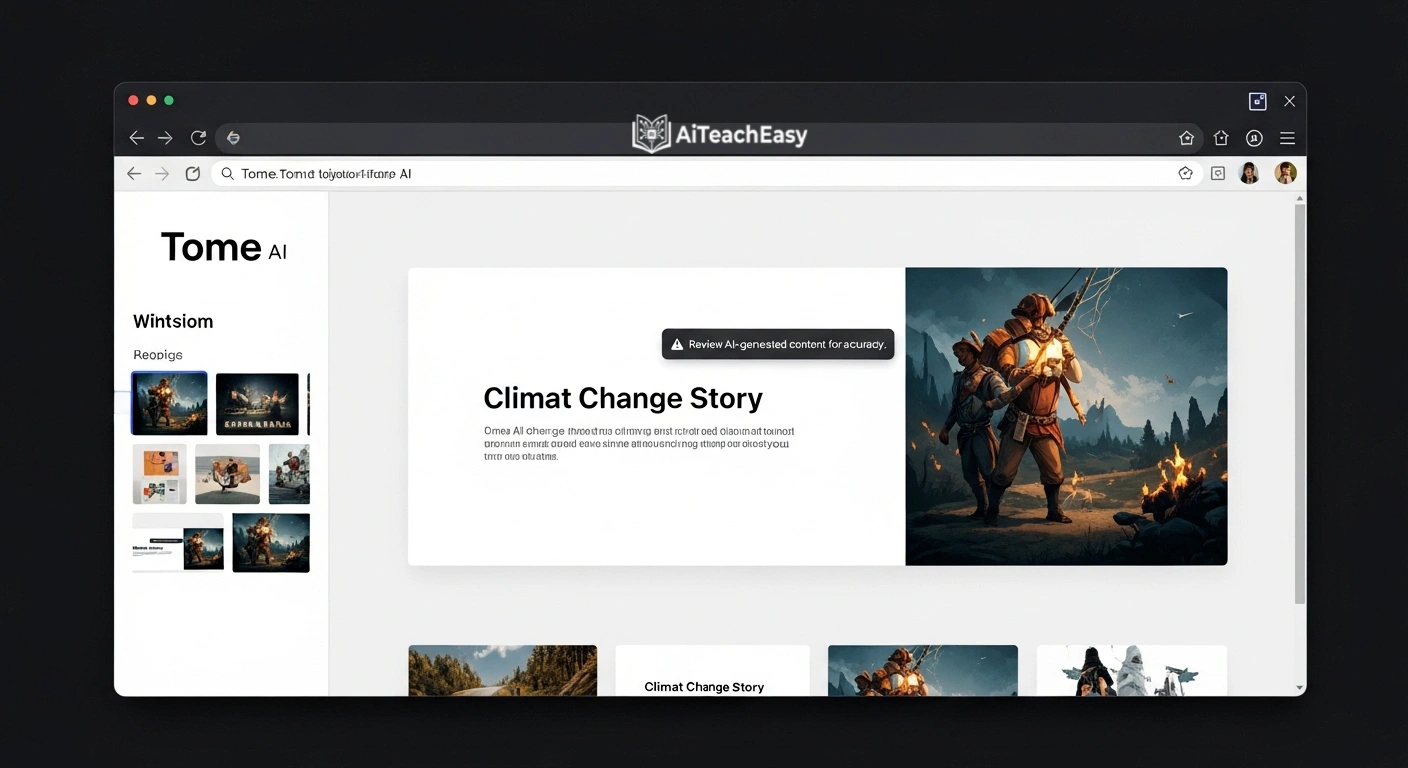
Task: Click the vertical scrollbar on right edge
Action: click(x=1299, y=400)
